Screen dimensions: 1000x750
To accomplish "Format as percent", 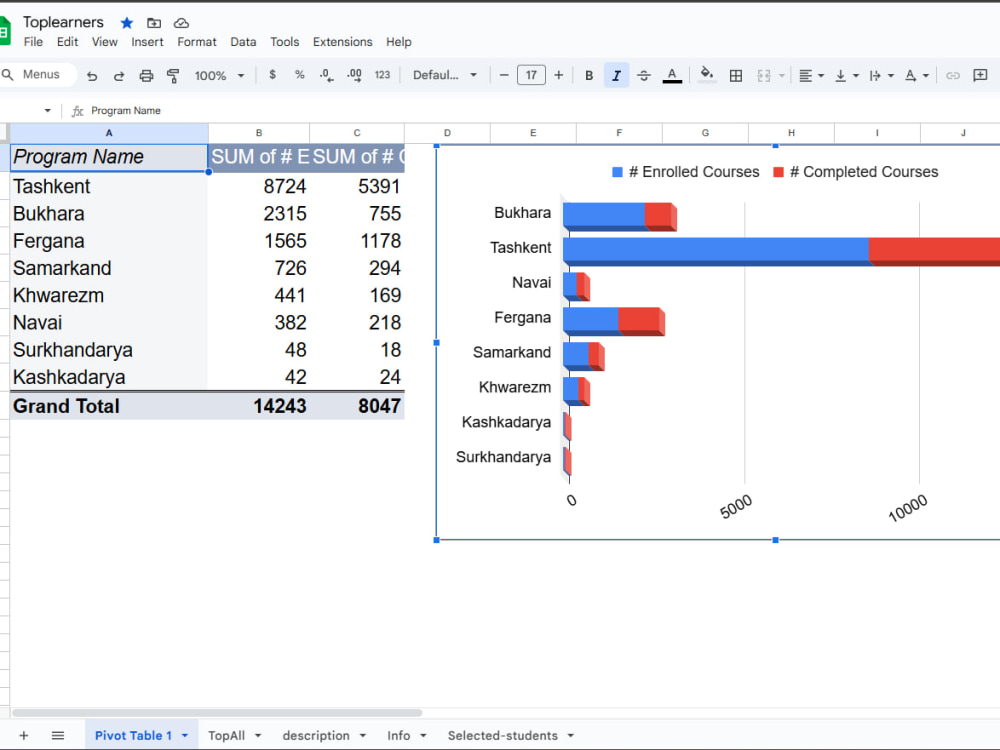I will (299, 75).
